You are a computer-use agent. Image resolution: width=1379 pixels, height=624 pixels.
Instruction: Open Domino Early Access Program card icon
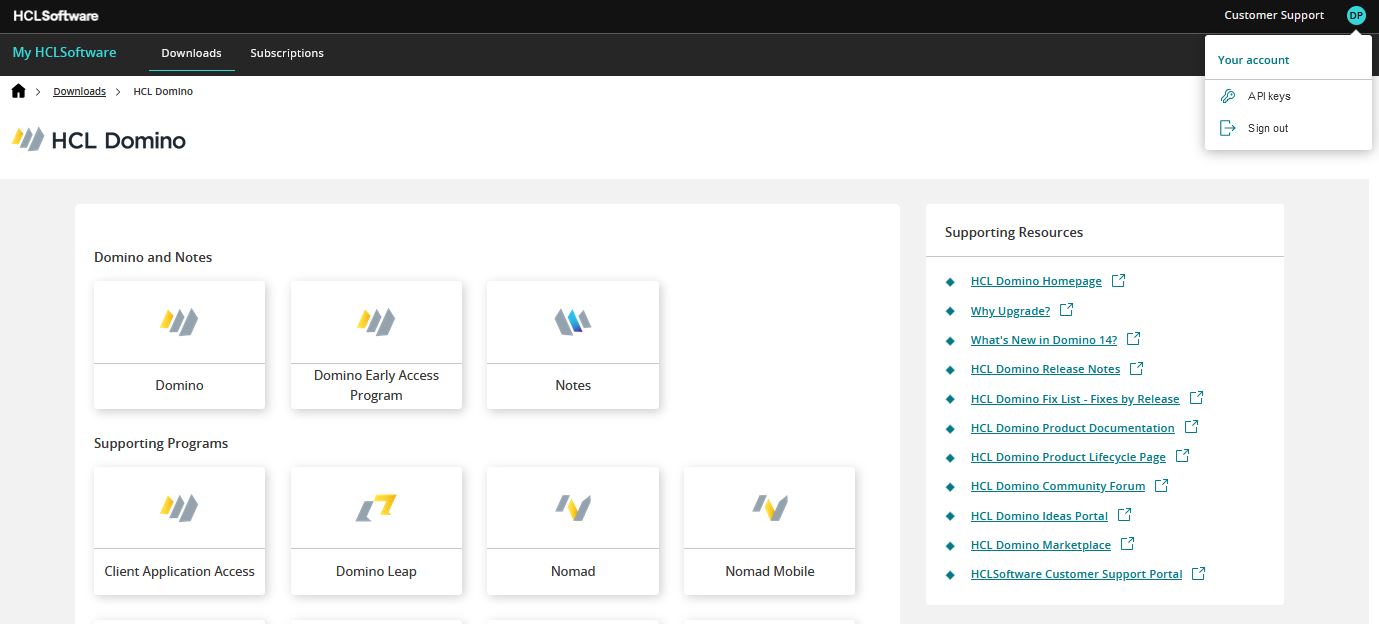click(x=377, y=321)
